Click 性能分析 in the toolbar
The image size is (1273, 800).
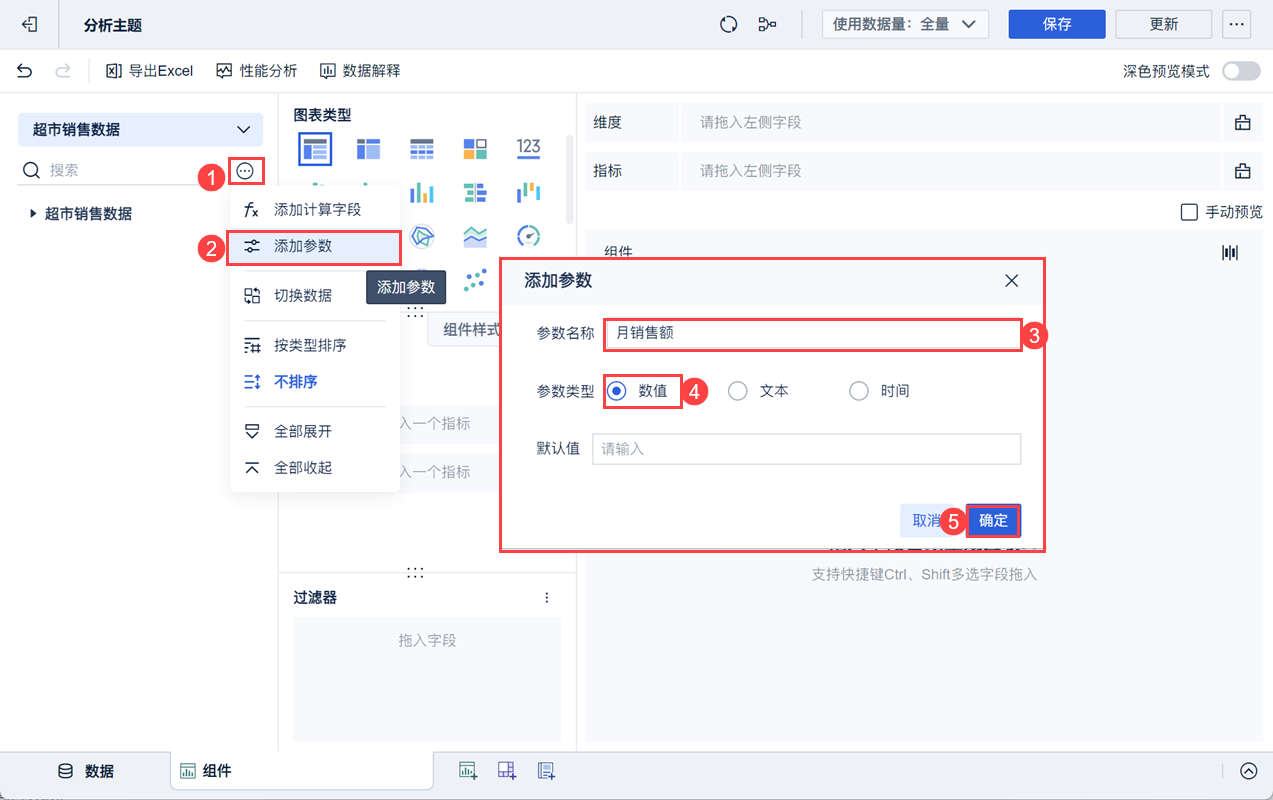(x=257, y=71)
